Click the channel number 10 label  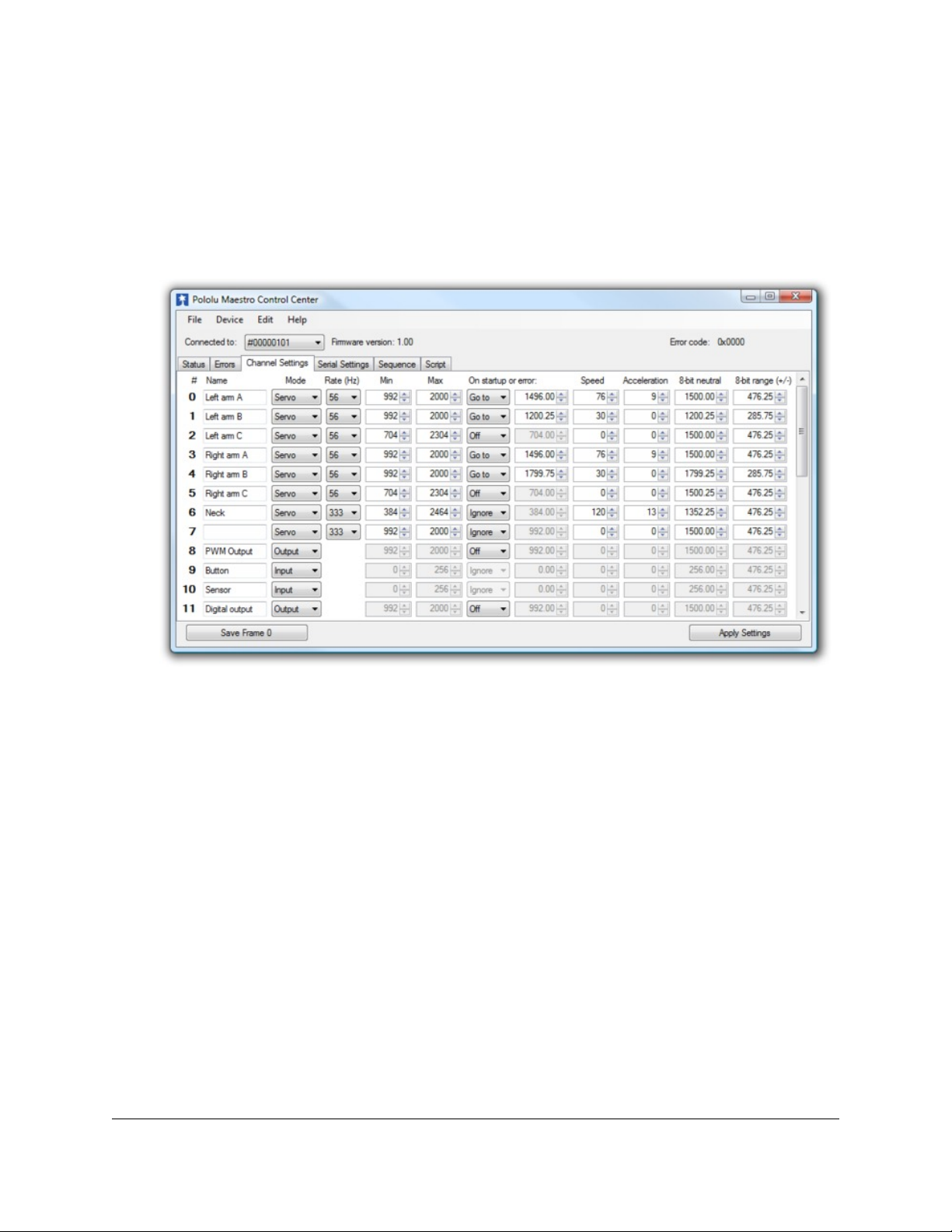pos(189,590)
